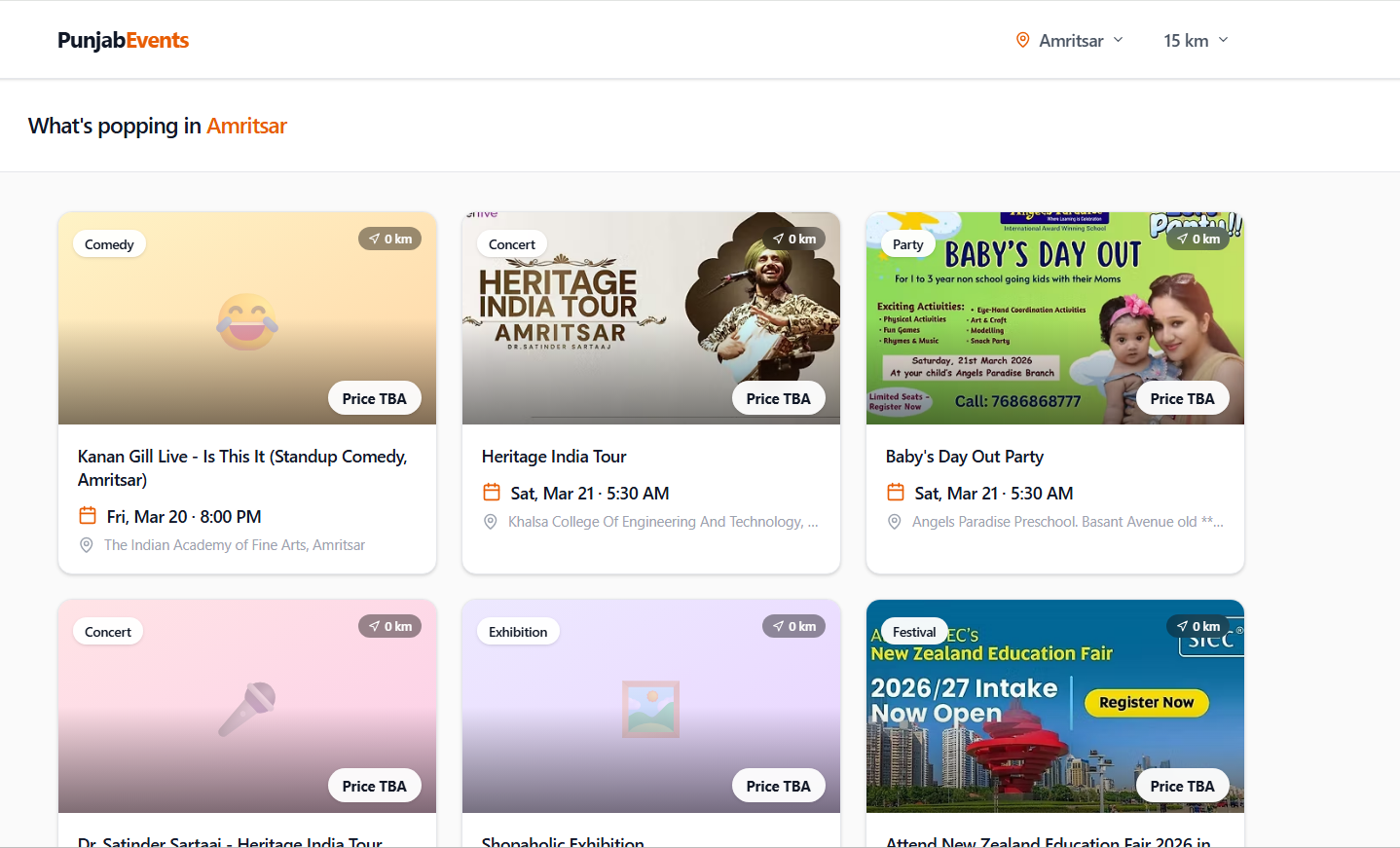
Task: Click the calendar icon on the Heritage India Tour card
Action: click(x=492, y=493)
